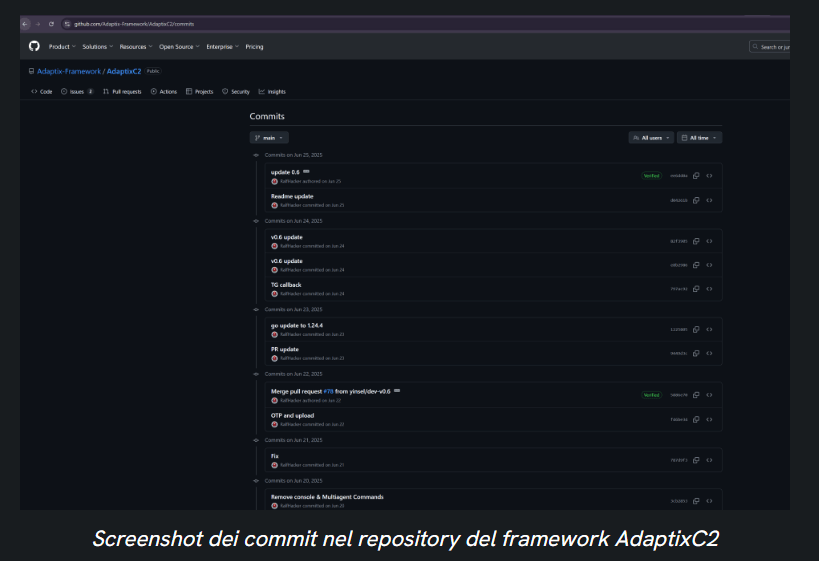Image resolution: width=819 pixels, height=561 pixels.
Task: Browse code at the "Merge pull request #78" commit
Action: click(x=709, y=395)
